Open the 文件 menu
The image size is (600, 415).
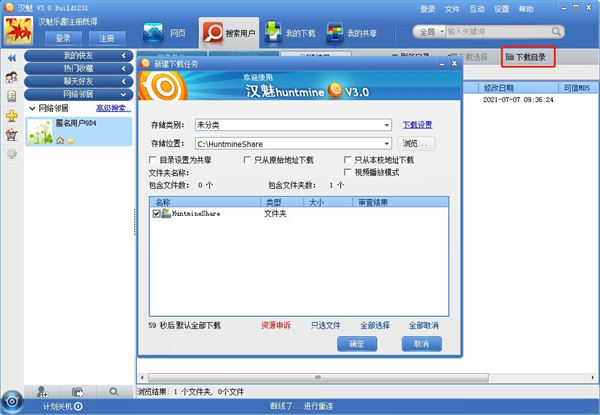coord(452,9)
